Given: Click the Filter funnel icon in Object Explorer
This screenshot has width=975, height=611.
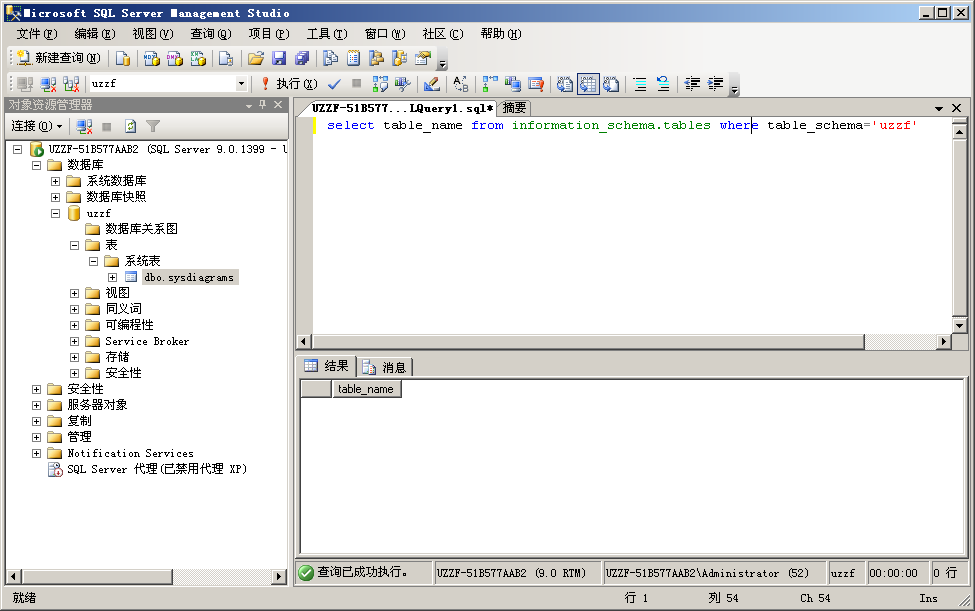Looking at the screenshot, I should tap(153, 127).
